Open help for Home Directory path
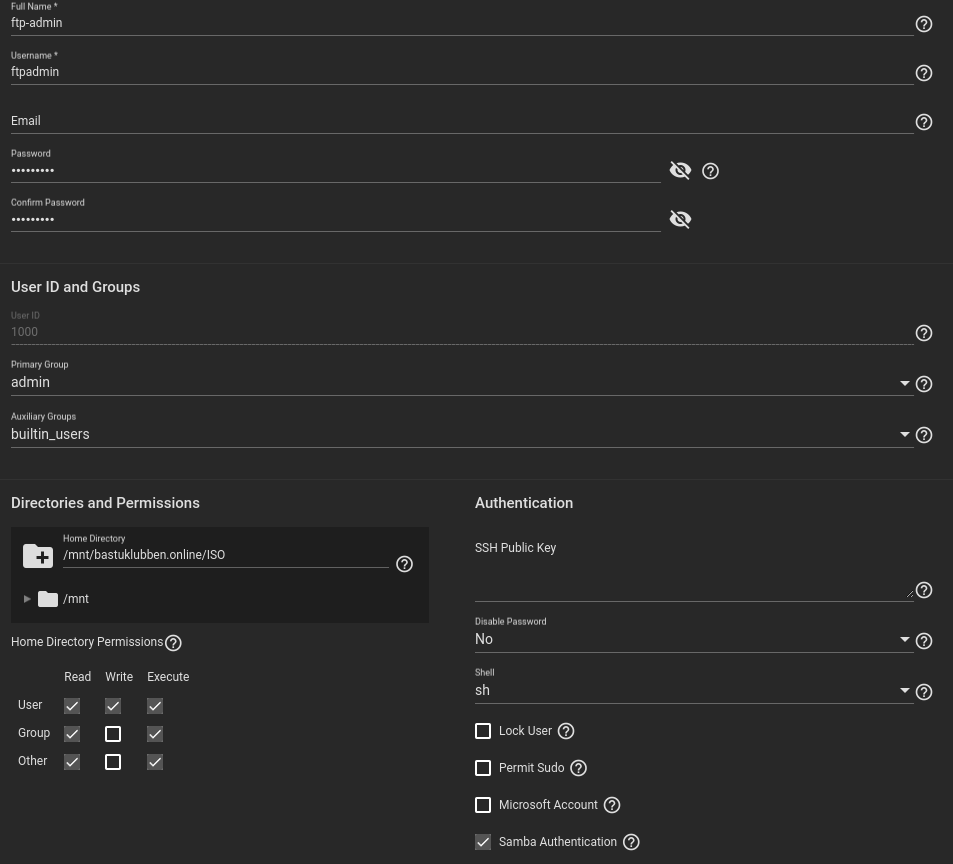The image size is (953, 864). 404,564
